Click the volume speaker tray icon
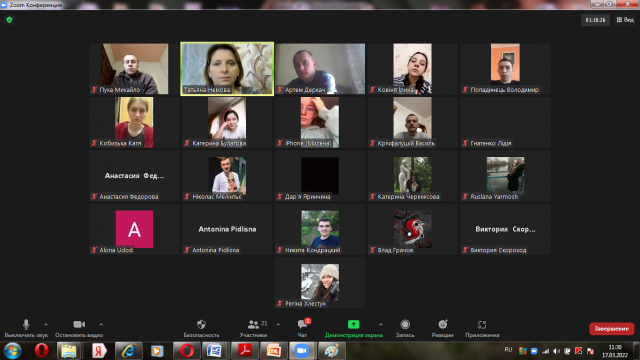The height and width of the screenshot is (360, 640). click(556, 351)
